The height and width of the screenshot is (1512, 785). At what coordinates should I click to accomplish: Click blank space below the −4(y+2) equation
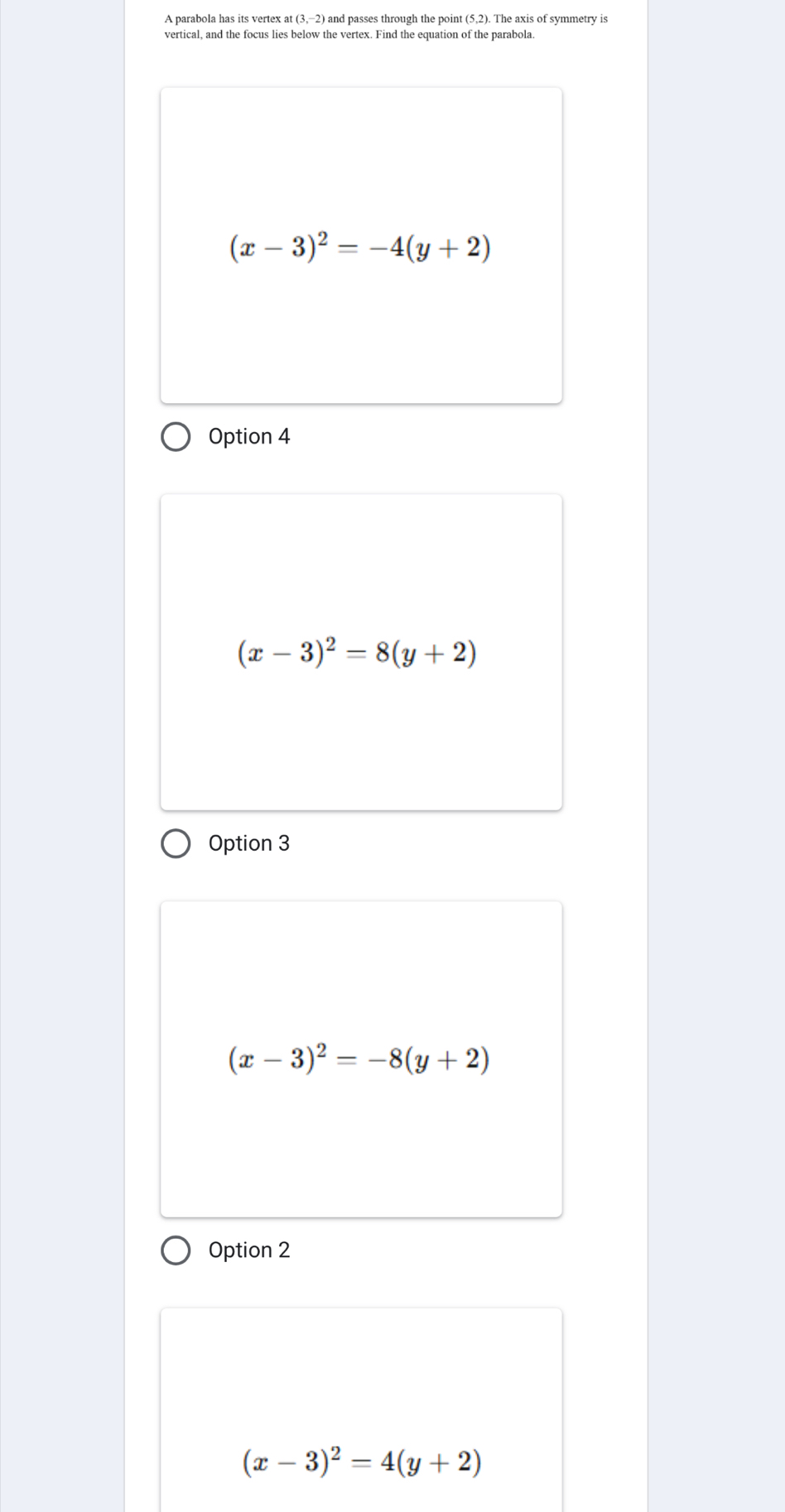[x=361, y=339]
